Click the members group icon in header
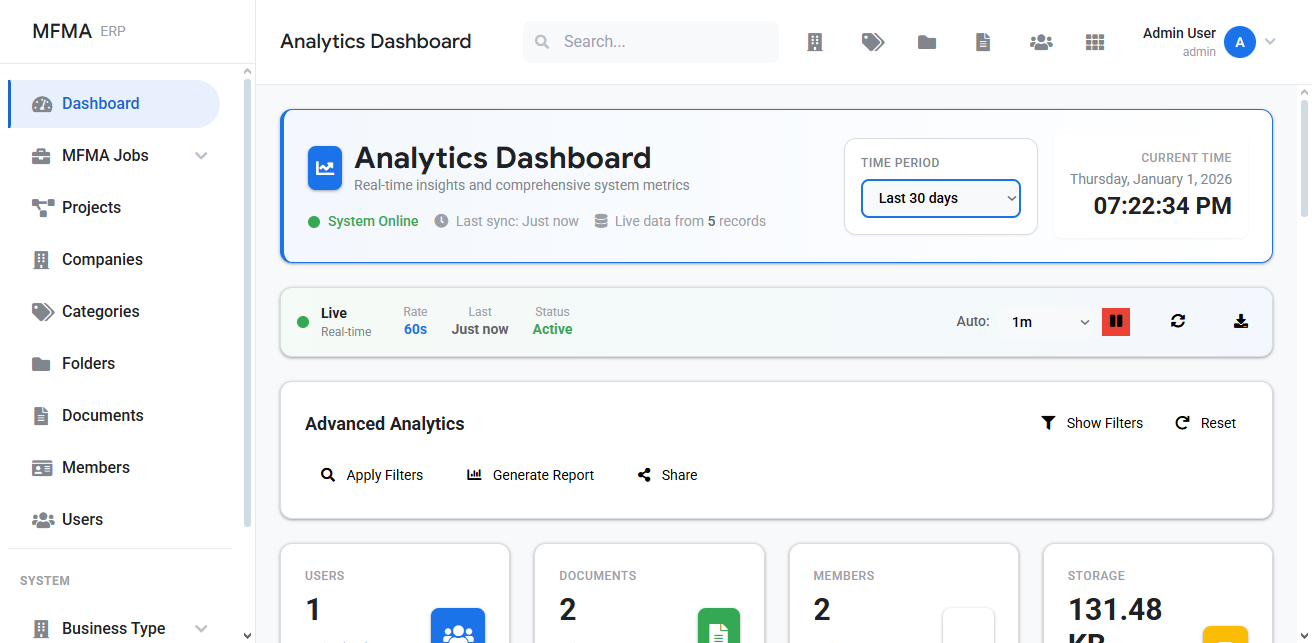1312x643 pixels. coord(1041,42)
